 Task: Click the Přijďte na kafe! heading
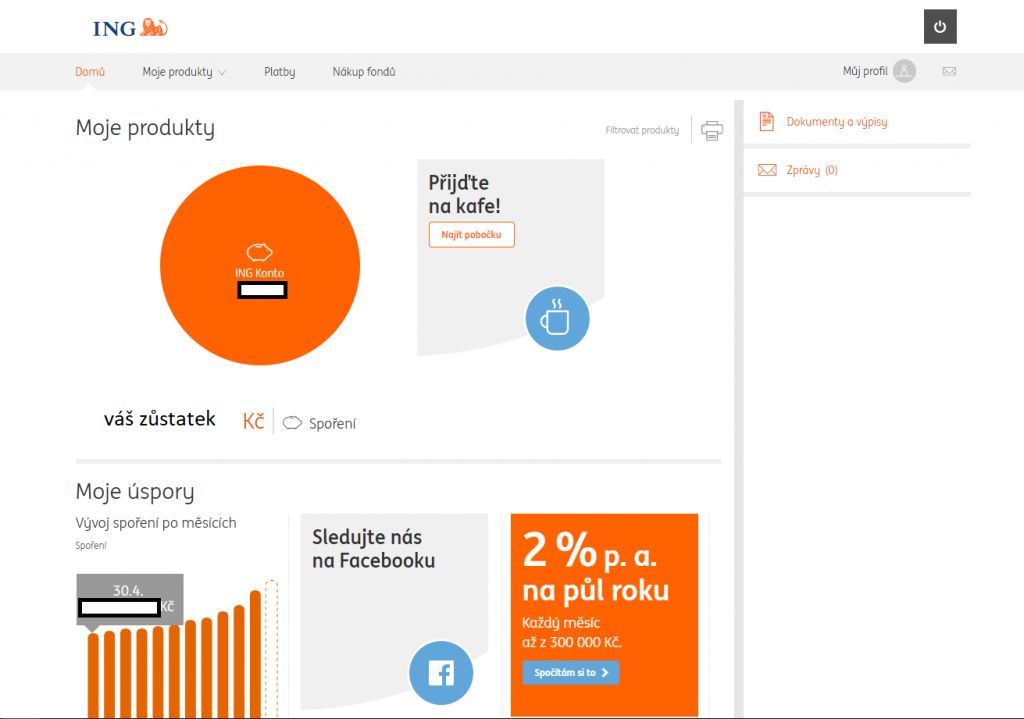pos(464,194)
